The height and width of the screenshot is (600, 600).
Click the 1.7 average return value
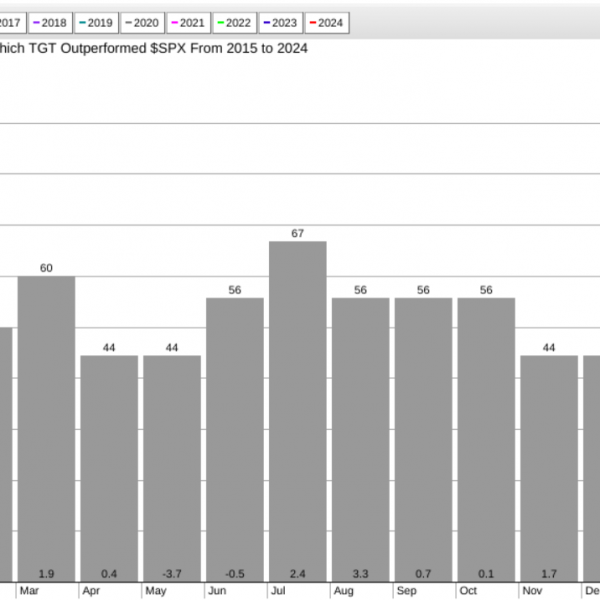pyautogui.click(x=549, y=574)
